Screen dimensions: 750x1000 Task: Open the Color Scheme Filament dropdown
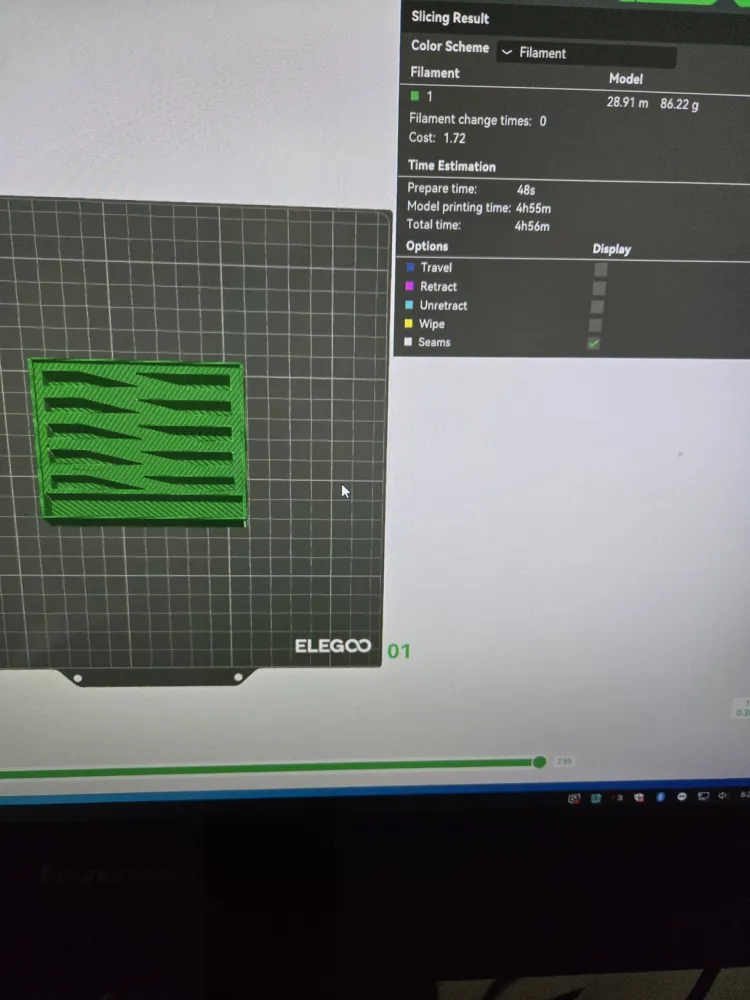click(x=586, y=54)
